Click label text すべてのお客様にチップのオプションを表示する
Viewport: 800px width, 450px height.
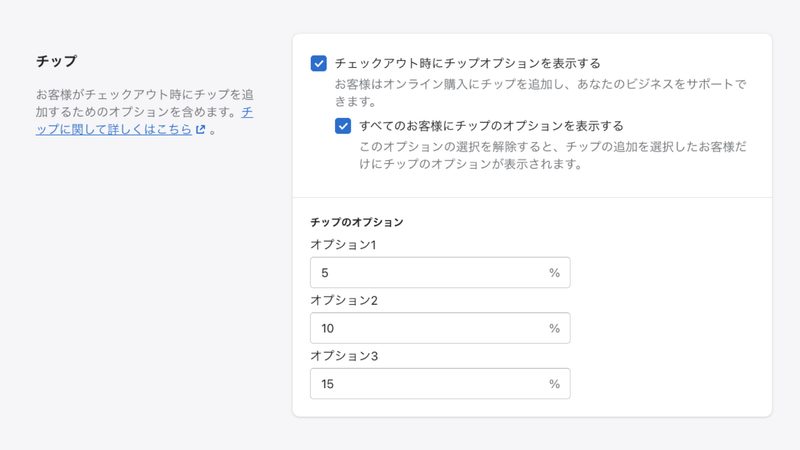(x=491, y=126)
